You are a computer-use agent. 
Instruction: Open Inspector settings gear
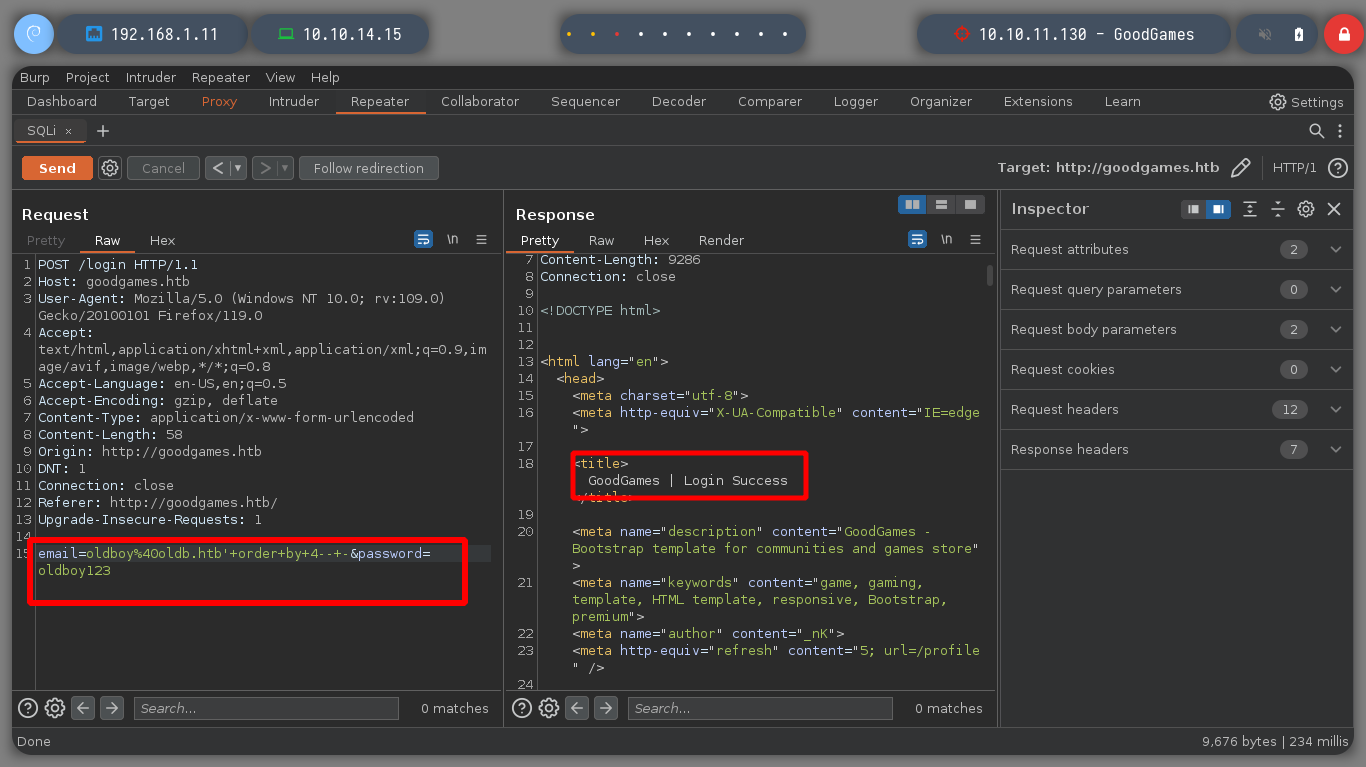1306,209
